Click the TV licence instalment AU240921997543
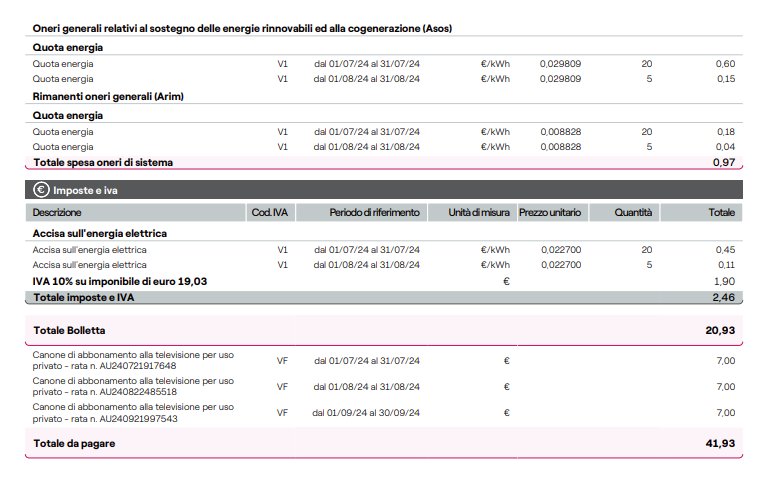 (134, 412)
